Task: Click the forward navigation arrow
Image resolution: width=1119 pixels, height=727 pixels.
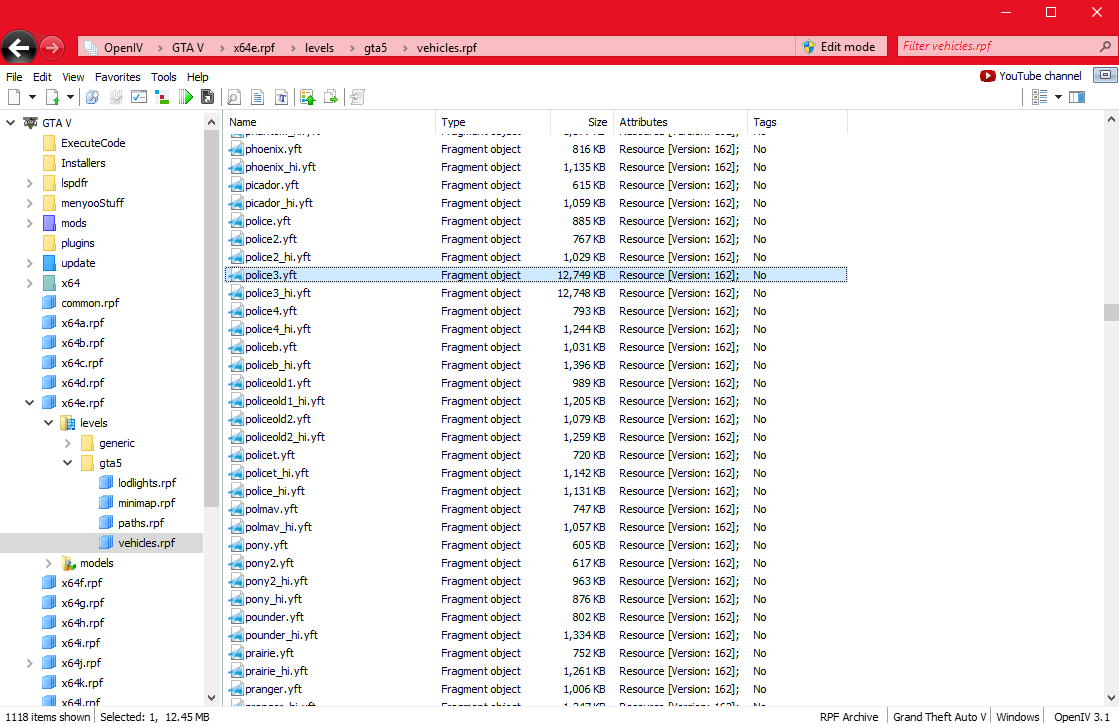Action: pyautogui.click(x=51, y=48)
